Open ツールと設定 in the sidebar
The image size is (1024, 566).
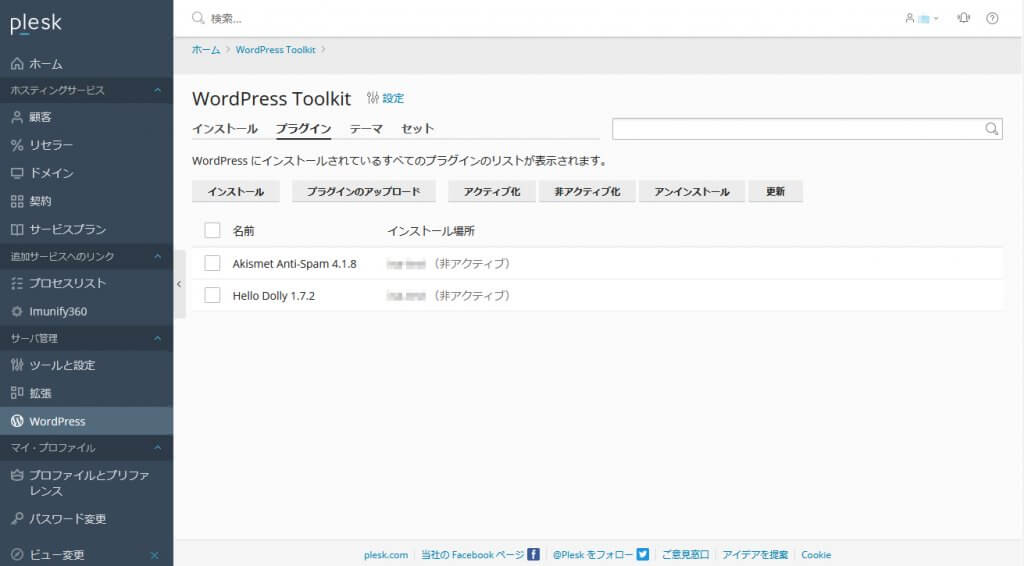click(86, 365)
